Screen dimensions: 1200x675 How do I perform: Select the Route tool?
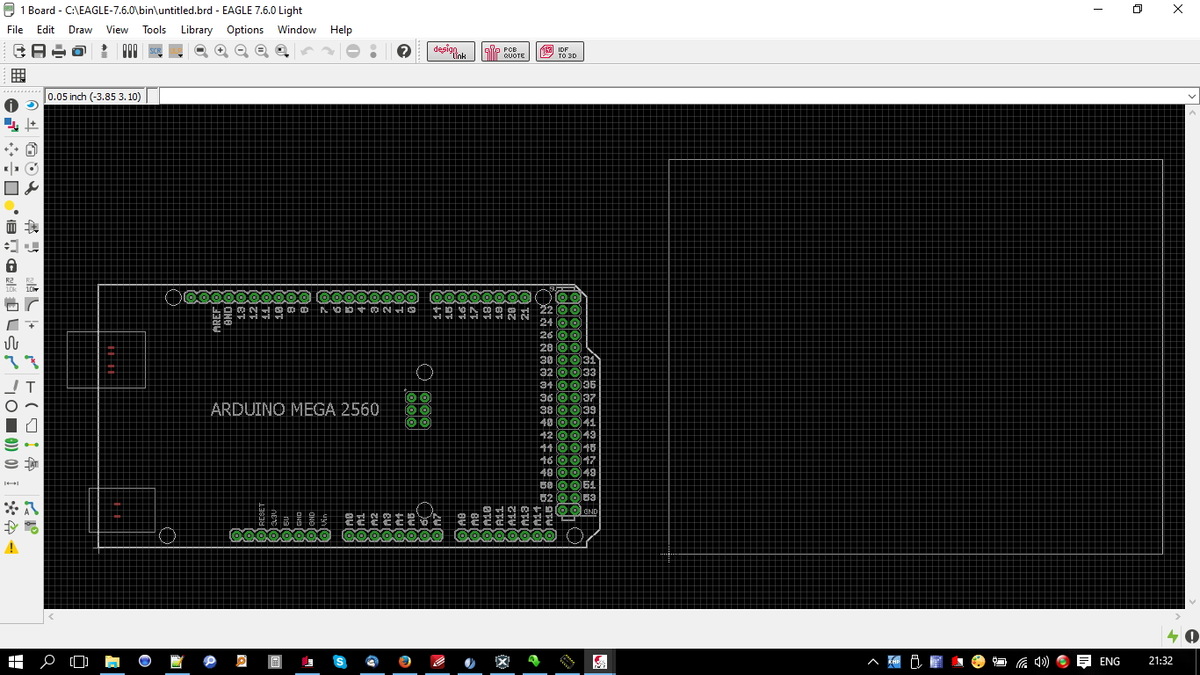pos(11,362)
